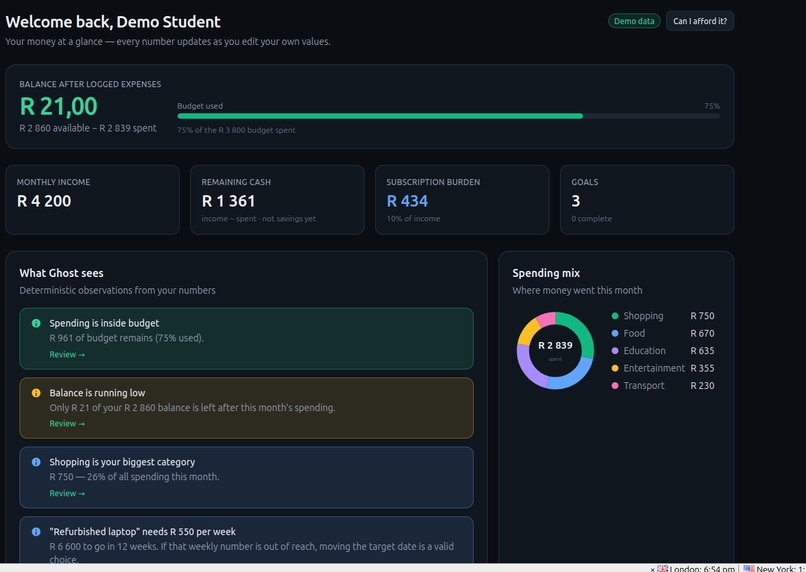Click the yellow Entertainment legend dot

615,368
